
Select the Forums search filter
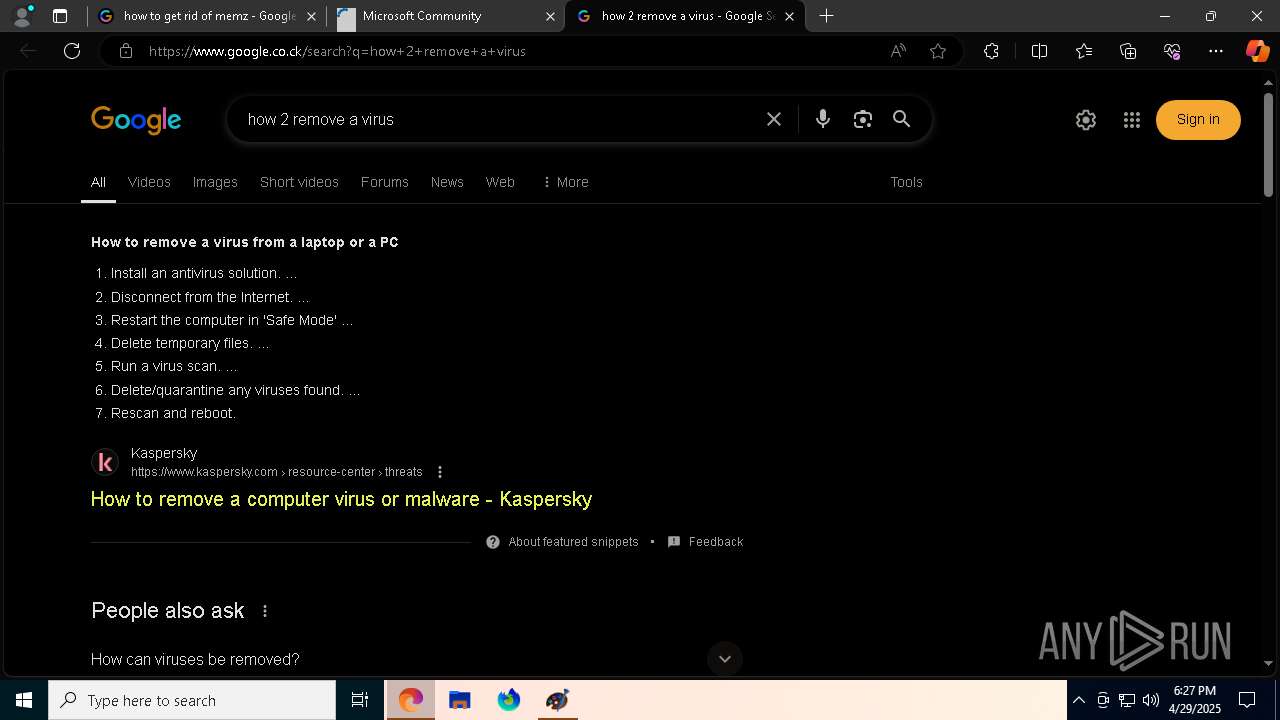(x=385, y=182)
